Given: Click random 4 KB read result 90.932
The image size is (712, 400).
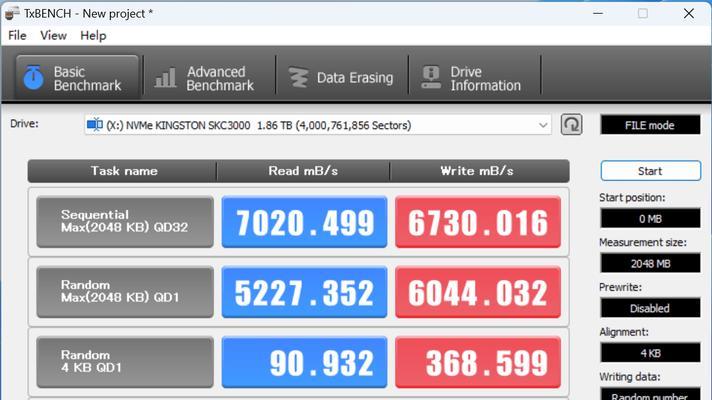Looking at the screenshot, I should tap(304, 362).
